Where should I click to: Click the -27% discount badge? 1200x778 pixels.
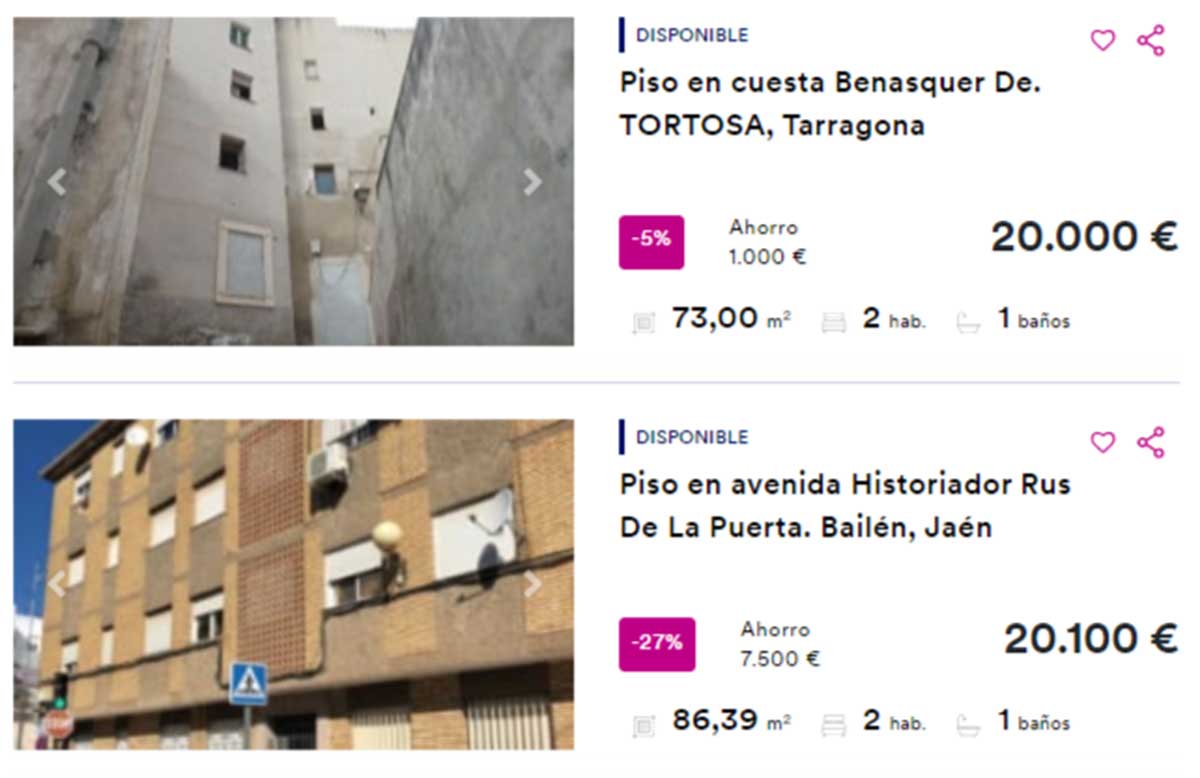click(657, 644)
